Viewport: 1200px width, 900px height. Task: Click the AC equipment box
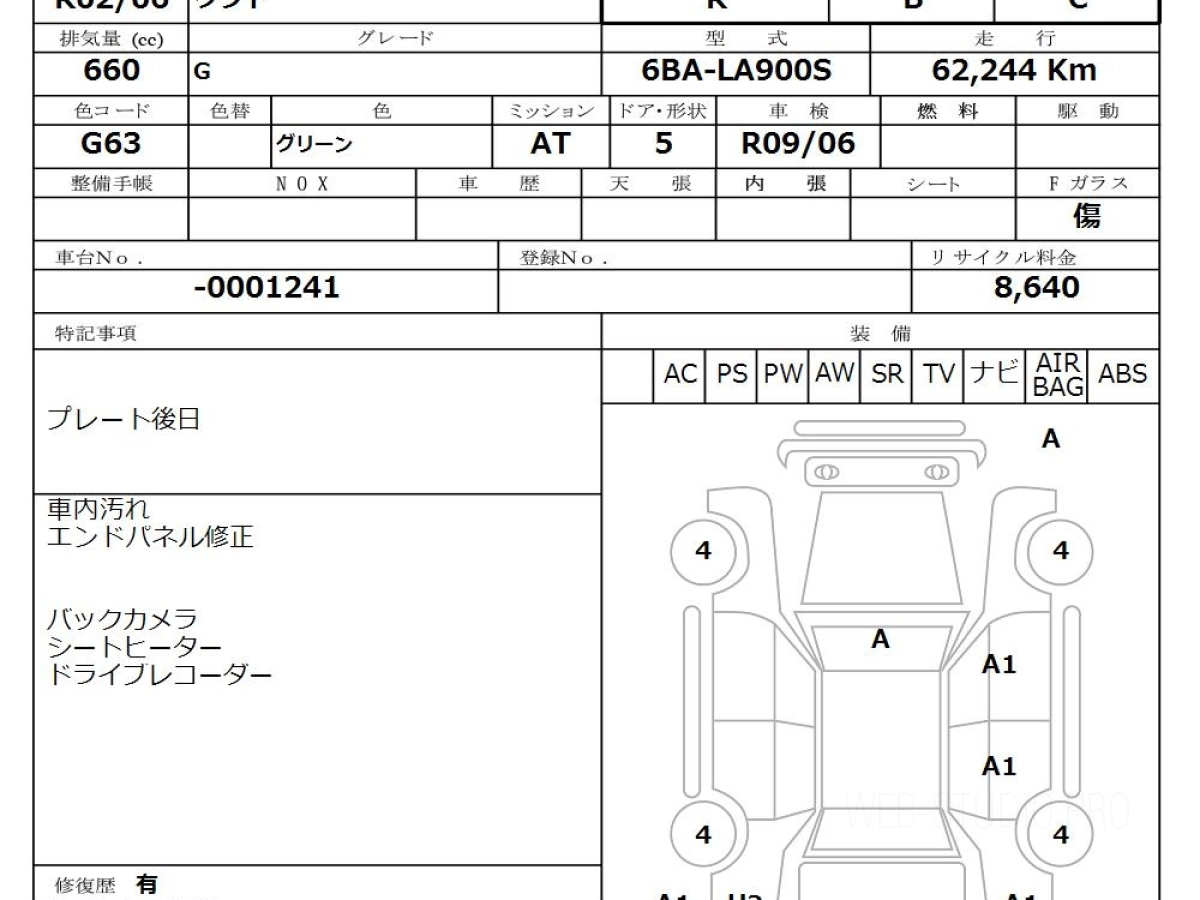pos(680,374)
